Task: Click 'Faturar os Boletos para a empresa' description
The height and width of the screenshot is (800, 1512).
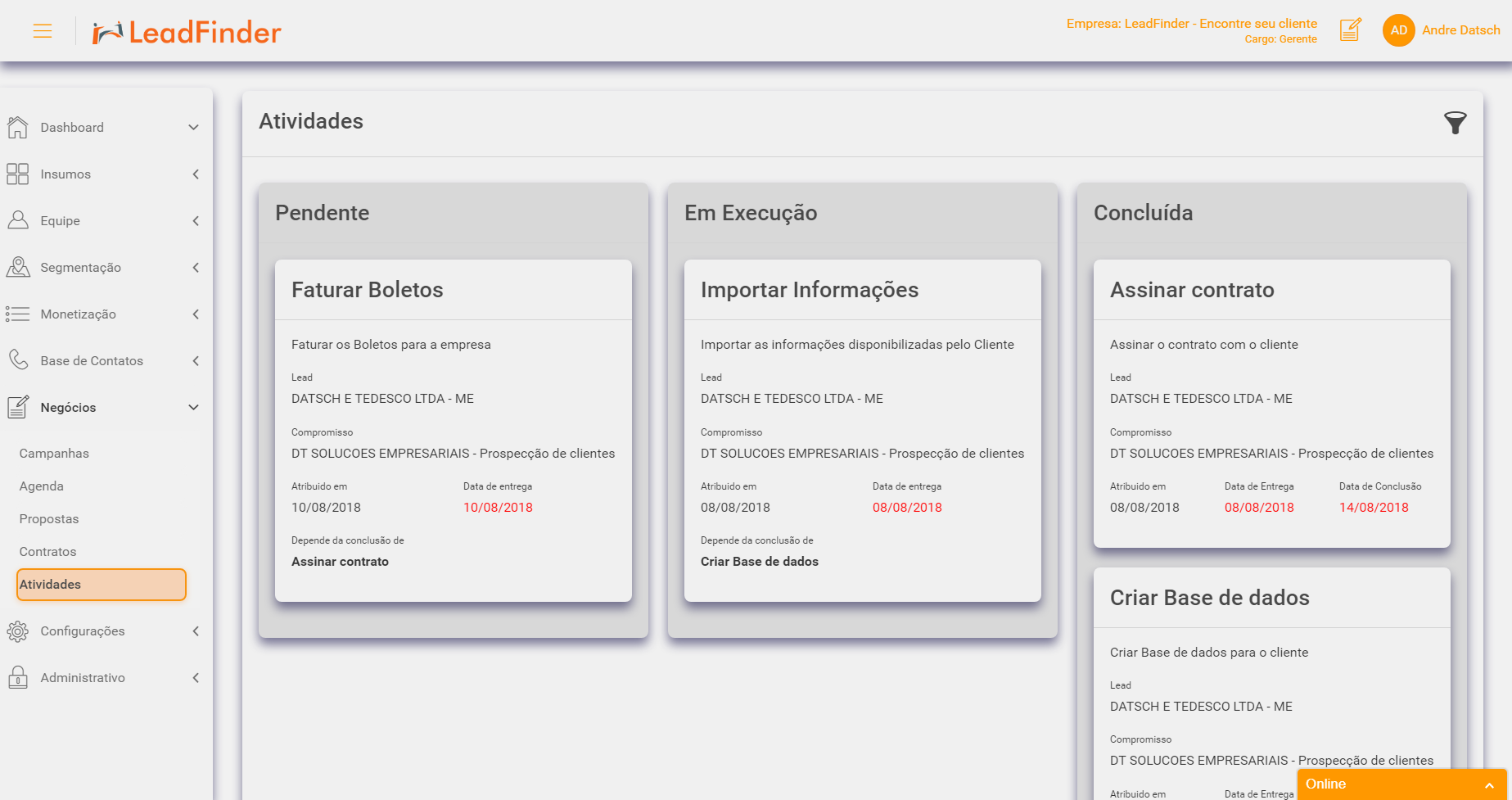Action: [390, 345]
